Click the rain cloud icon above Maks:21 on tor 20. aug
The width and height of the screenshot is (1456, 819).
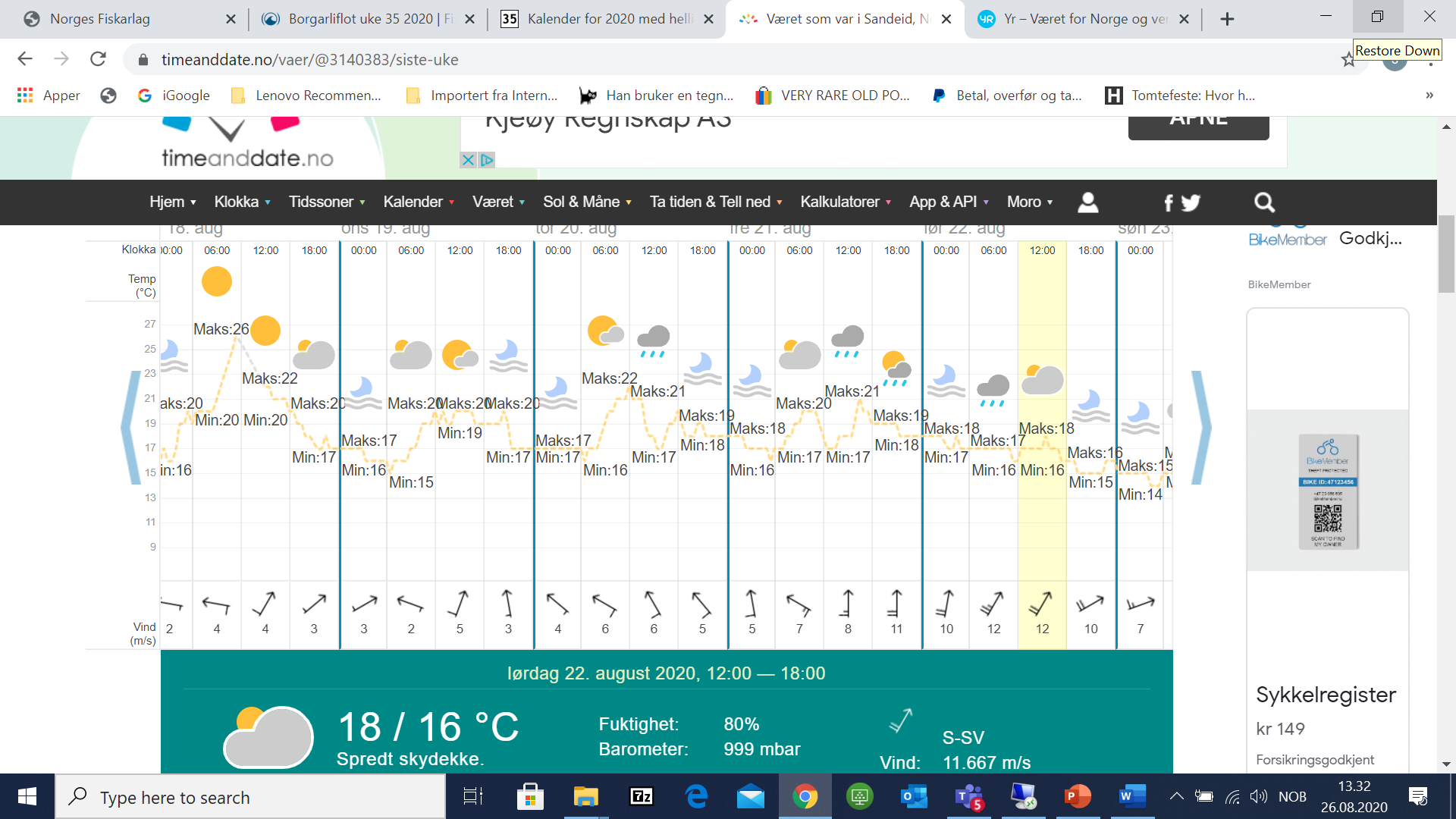click(x=653, y=340)
